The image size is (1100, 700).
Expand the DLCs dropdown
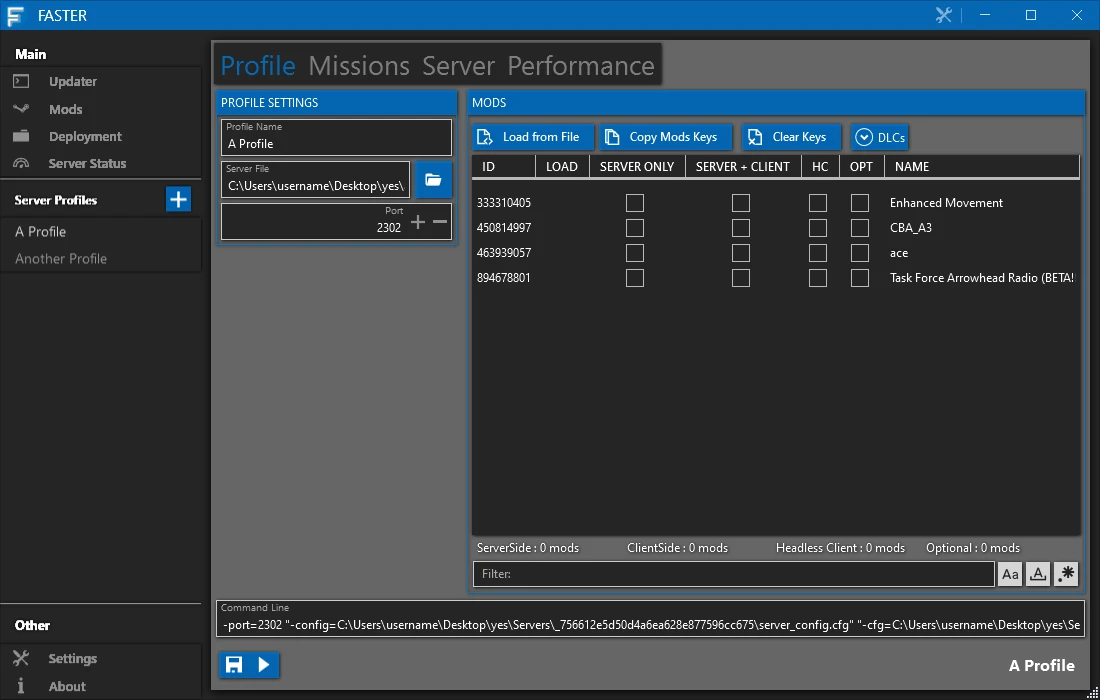880,137
